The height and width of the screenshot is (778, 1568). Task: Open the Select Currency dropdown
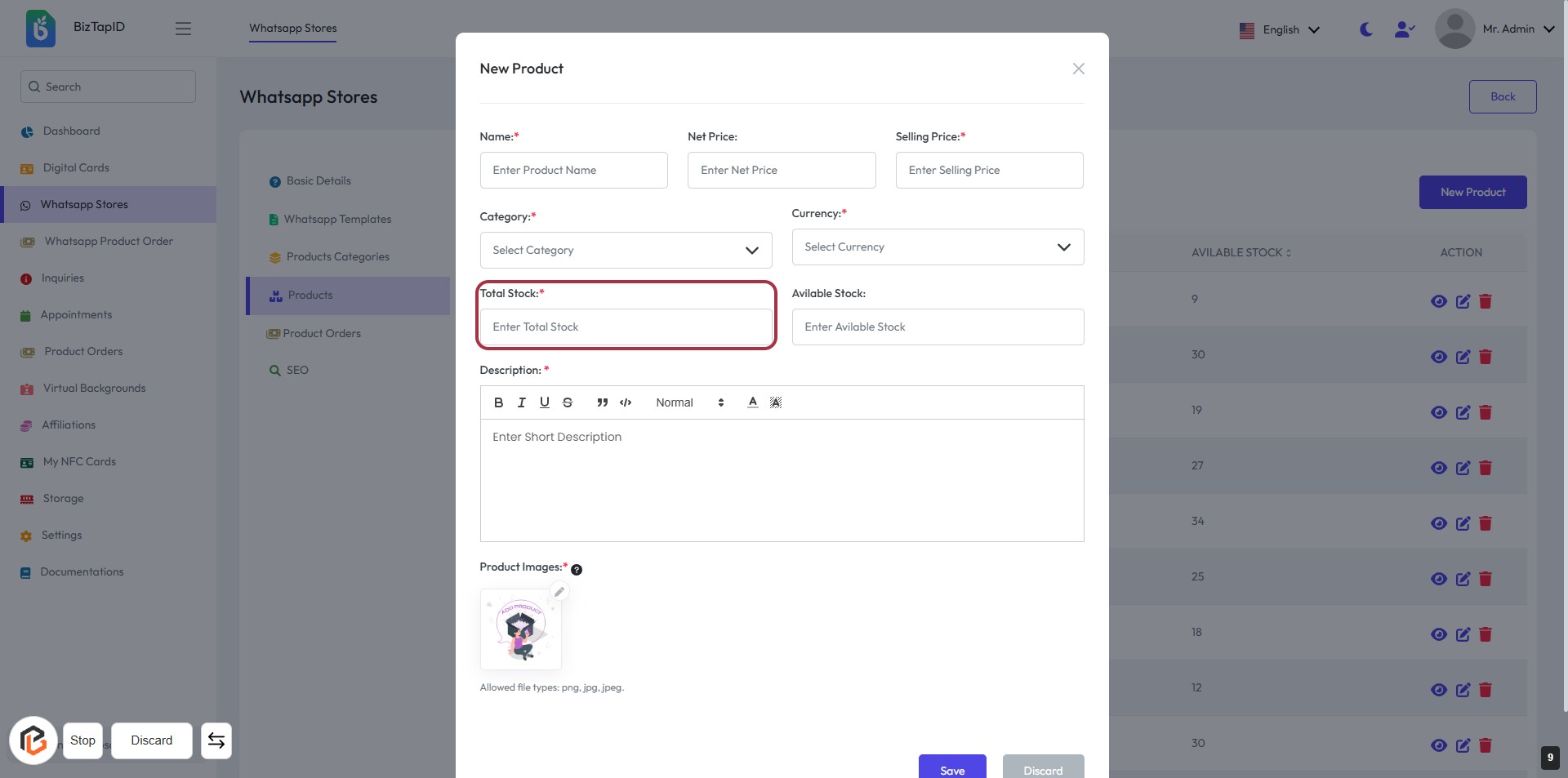pos(938,247)
